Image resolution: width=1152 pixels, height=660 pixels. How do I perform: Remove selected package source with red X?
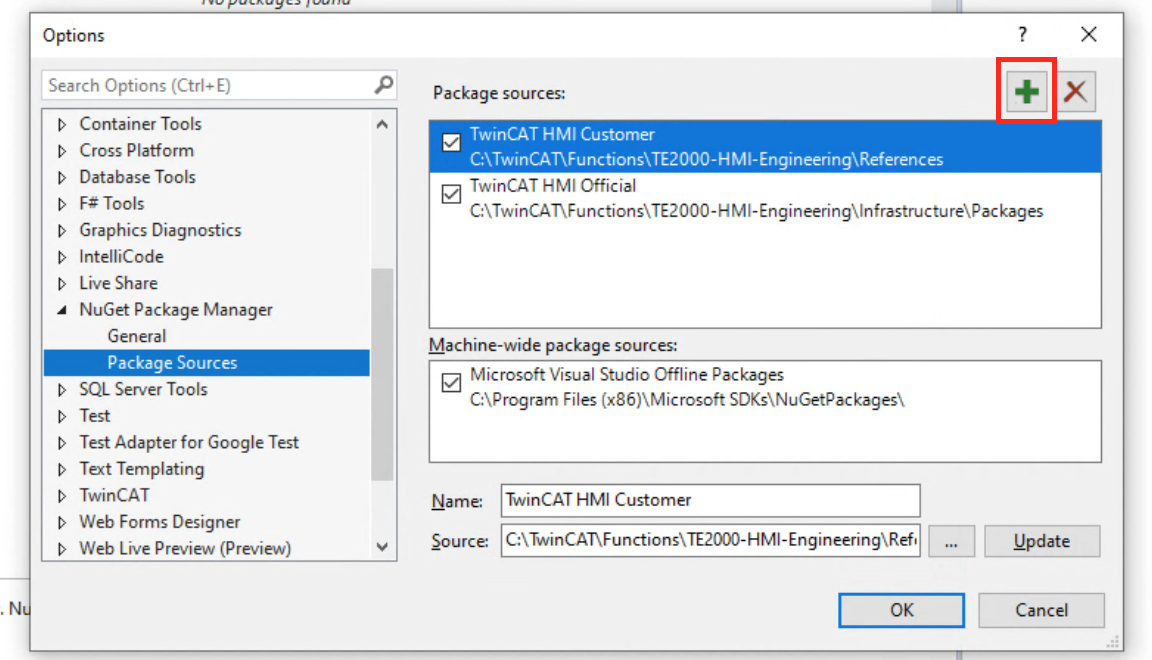pos(1076,92)
